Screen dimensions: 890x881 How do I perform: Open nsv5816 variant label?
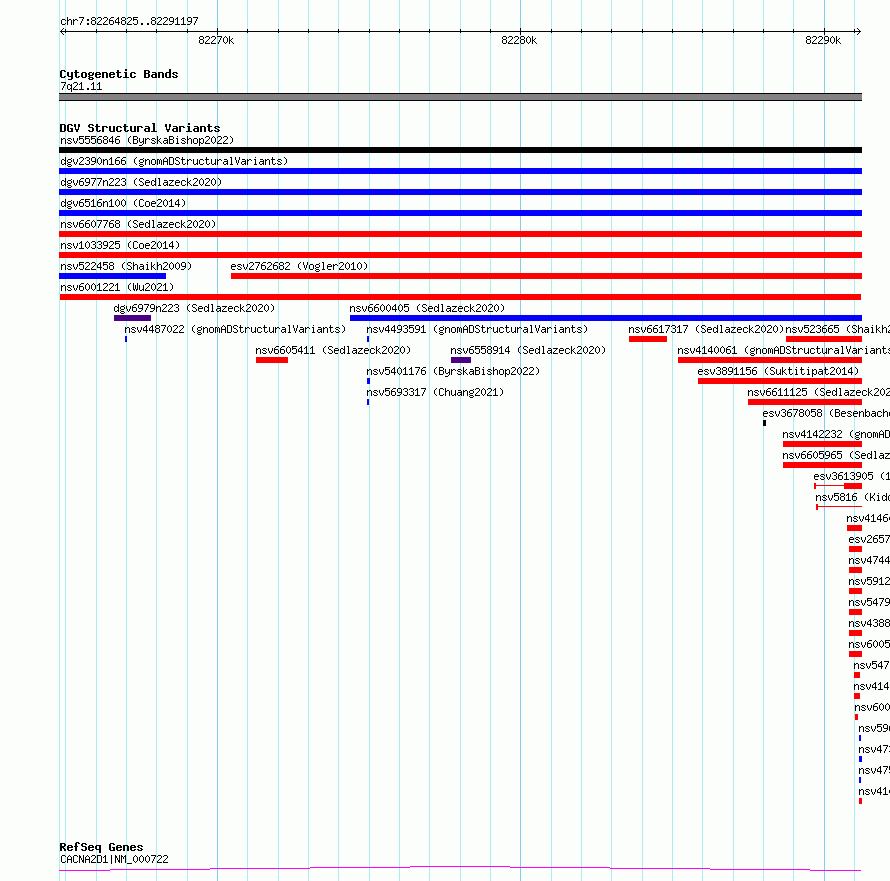pos(852,497)
